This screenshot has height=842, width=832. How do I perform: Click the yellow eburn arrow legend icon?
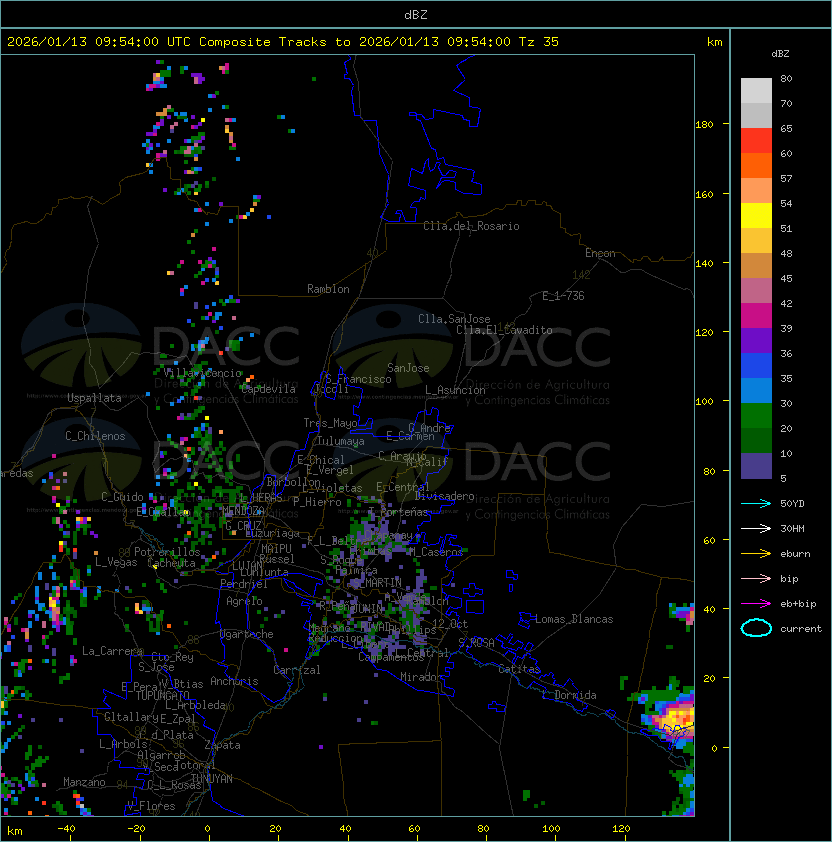point(756,554)
